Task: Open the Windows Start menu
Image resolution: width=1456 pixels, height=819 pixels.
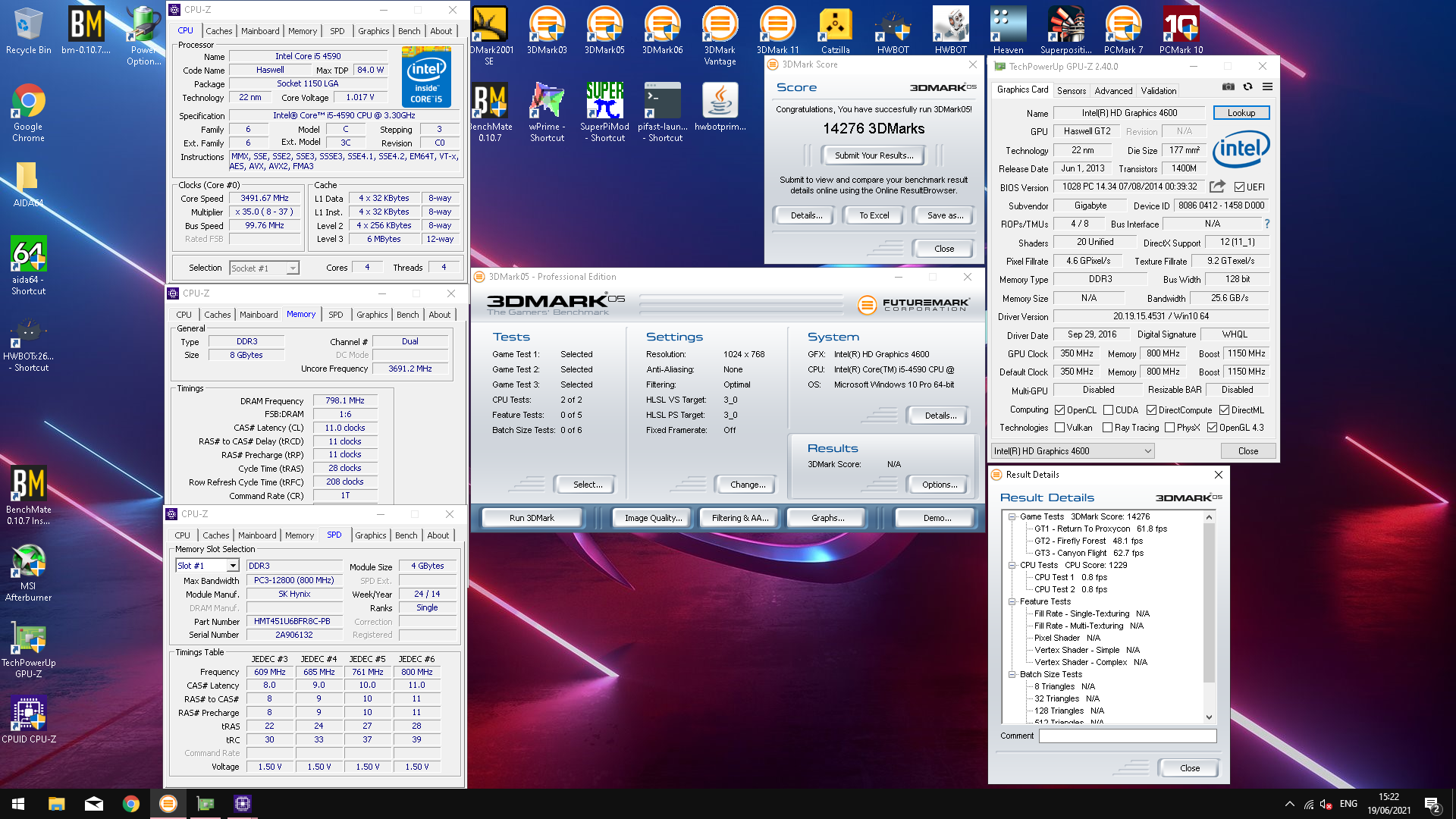Action: (x=18, y=804)
